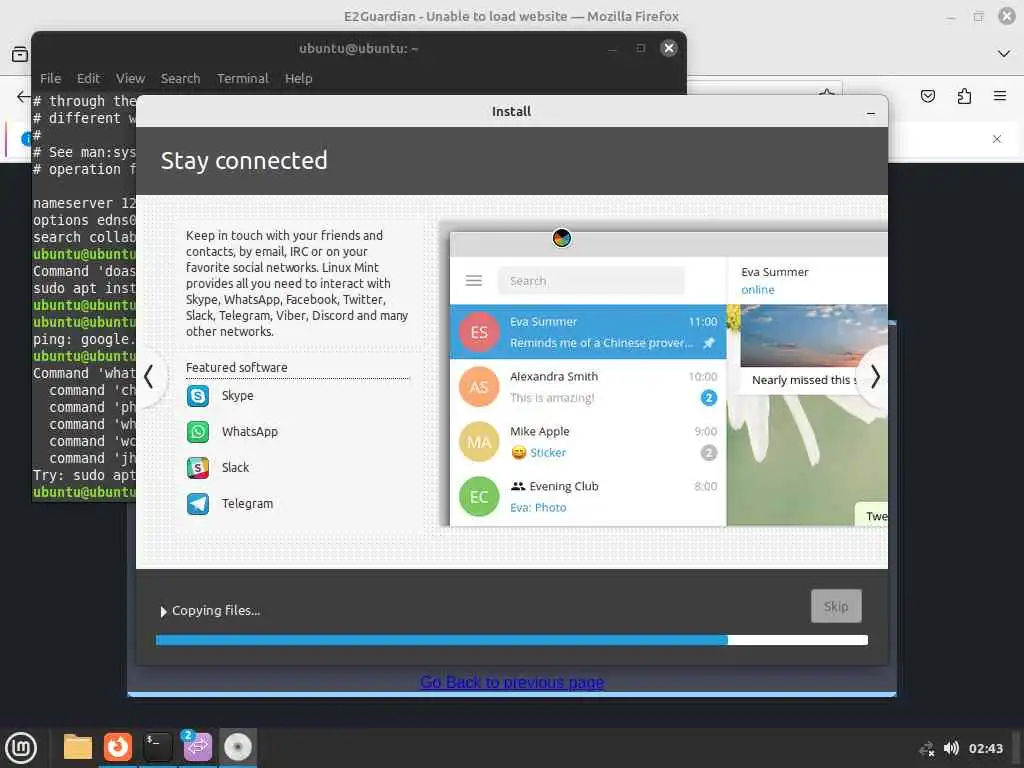Click the Skype icon in Featured software
1024x768 pixels.
[198, 396]
